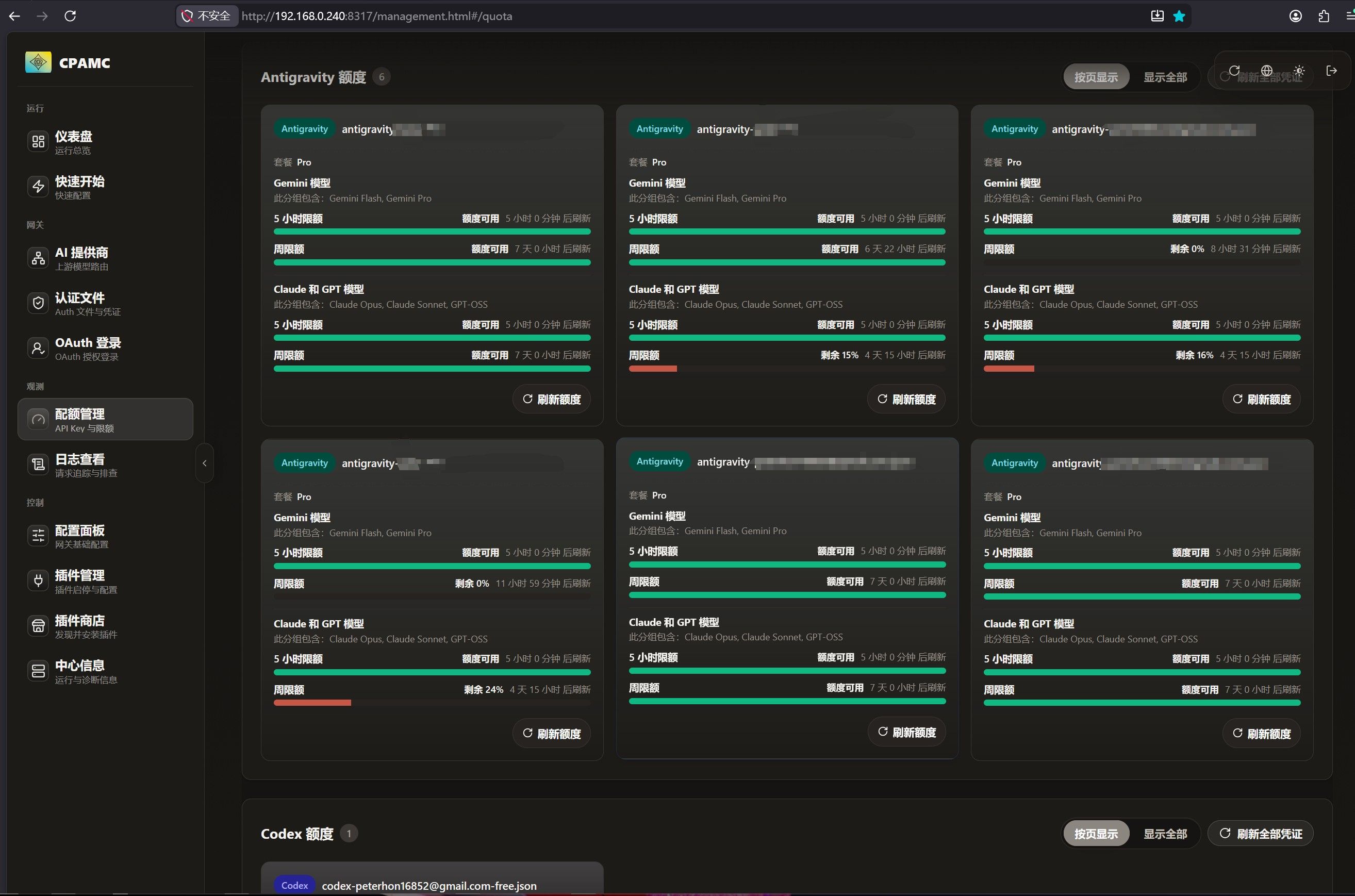This screenshot has width=1355, height=896.
Task: Click codex-peterhon16852@gmail.com-free.json filename
Action: pos(429,886)
